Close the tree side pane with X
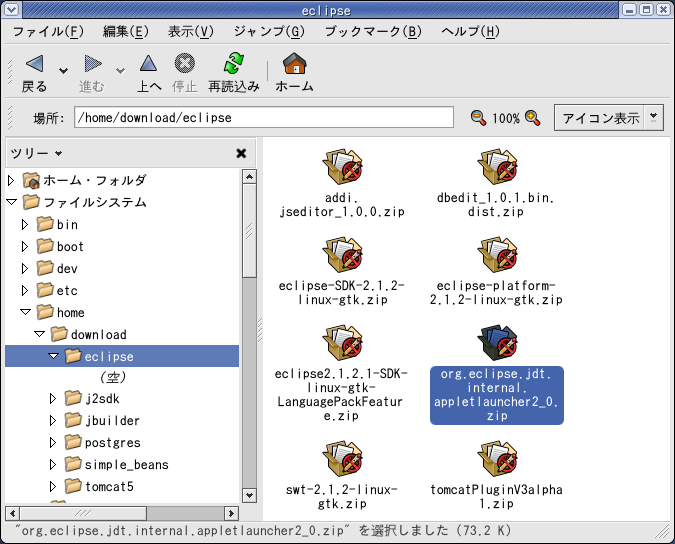The height and width of the screenshot is (544, 675). 241,153
